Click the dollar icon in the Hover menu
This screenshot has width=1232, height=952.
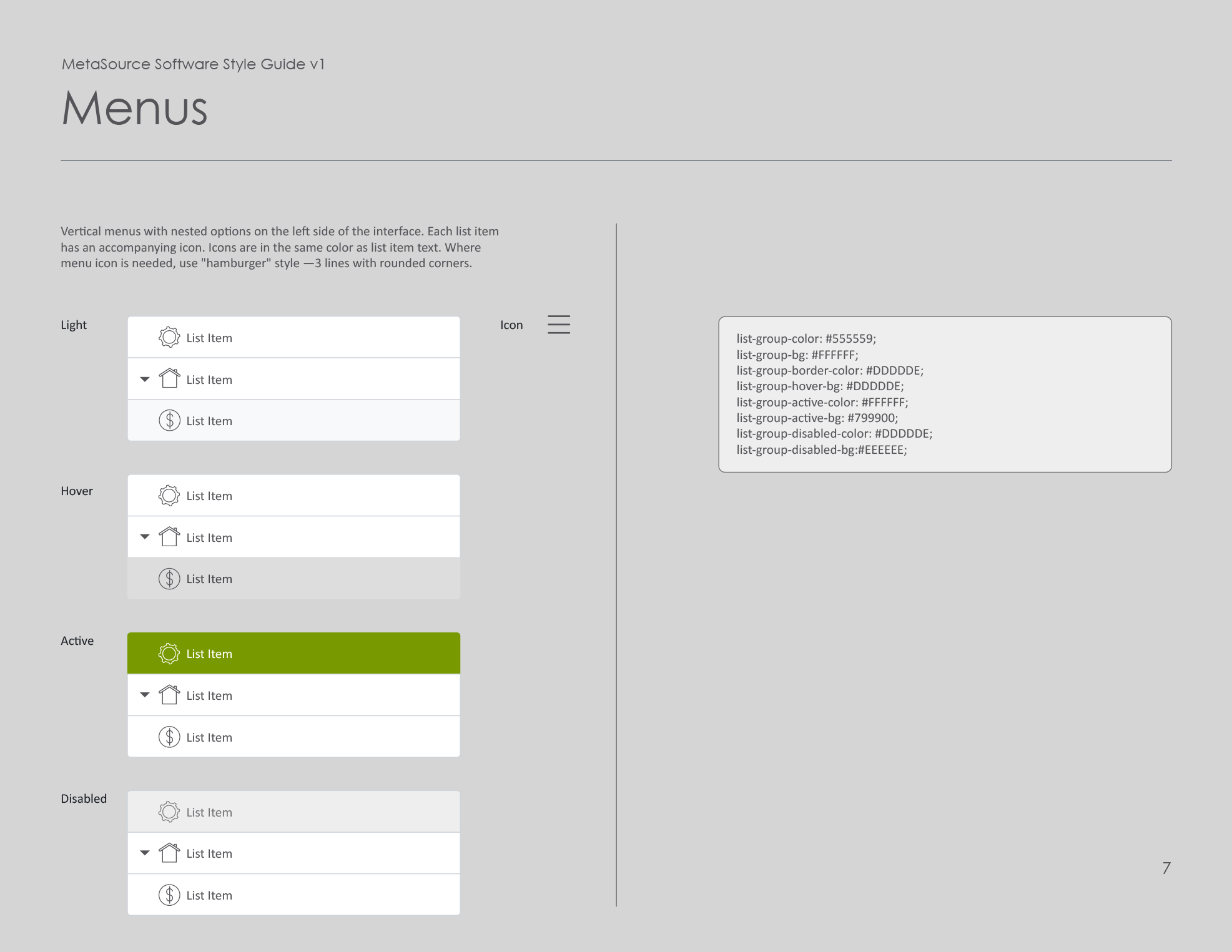168,578
